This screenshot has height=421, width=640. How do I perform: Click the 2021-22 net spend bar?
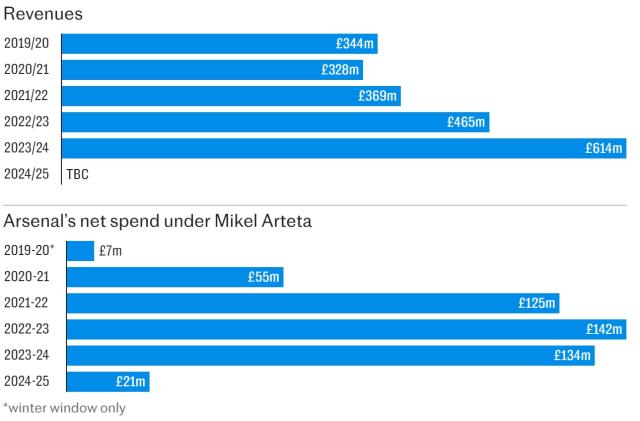(312, 303)
